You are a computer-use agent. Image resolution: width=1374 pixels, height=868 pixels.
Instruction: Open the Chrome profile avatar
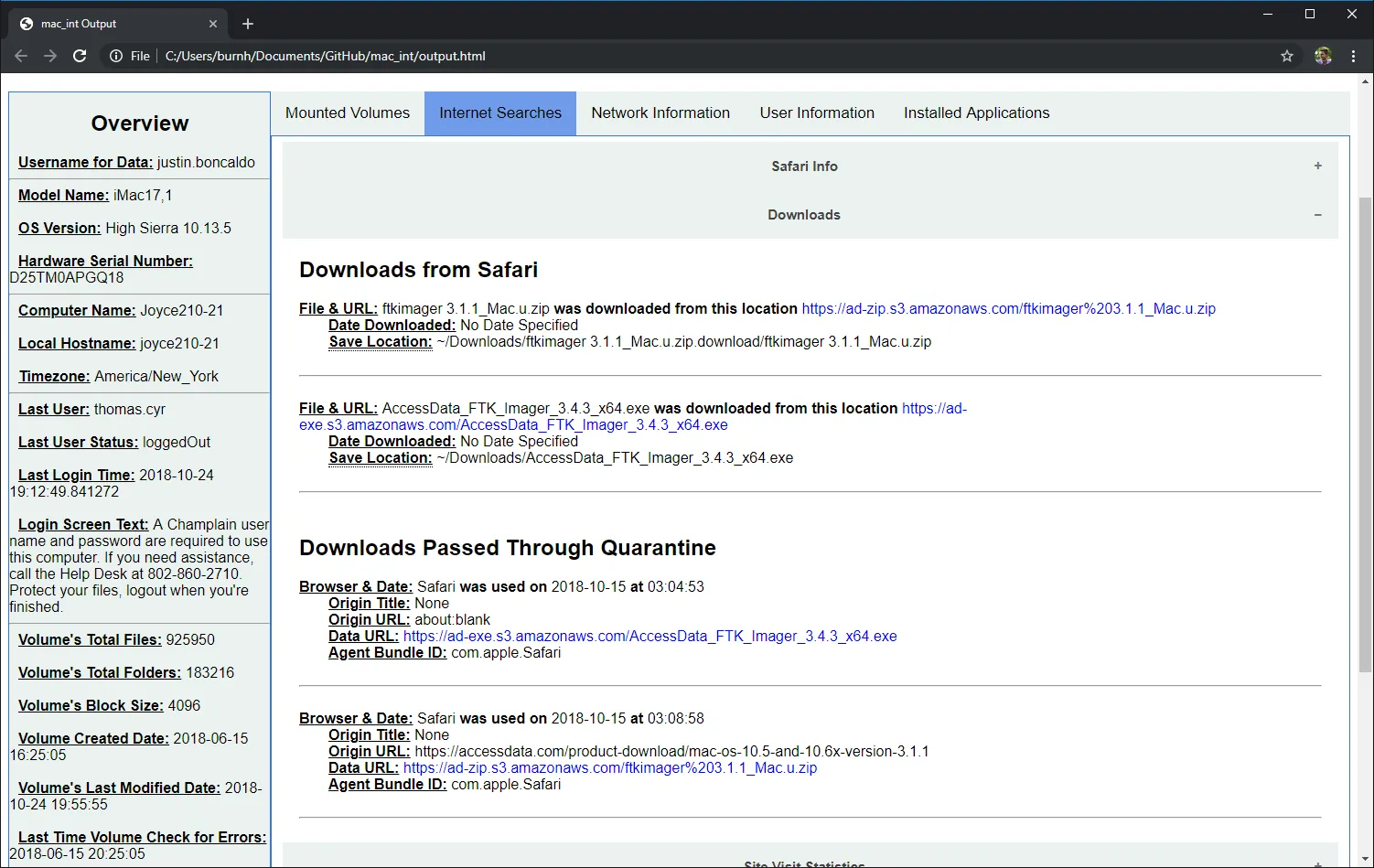[1323, 56]
